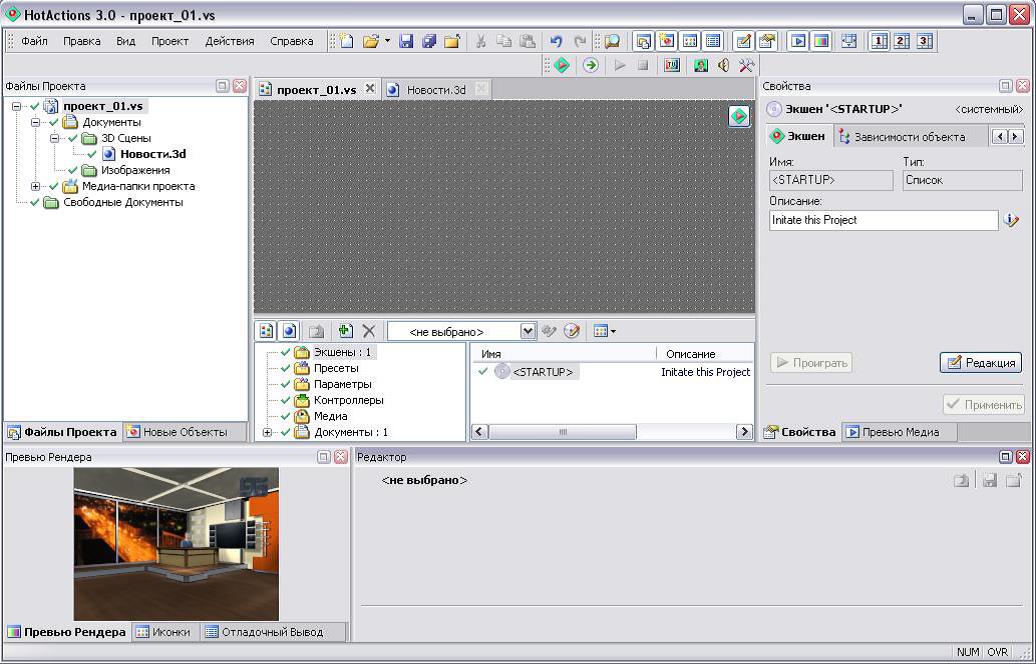1036x664 pixels.
Task: Activate layout preset number 2 icon
Action: click(902, 41)
